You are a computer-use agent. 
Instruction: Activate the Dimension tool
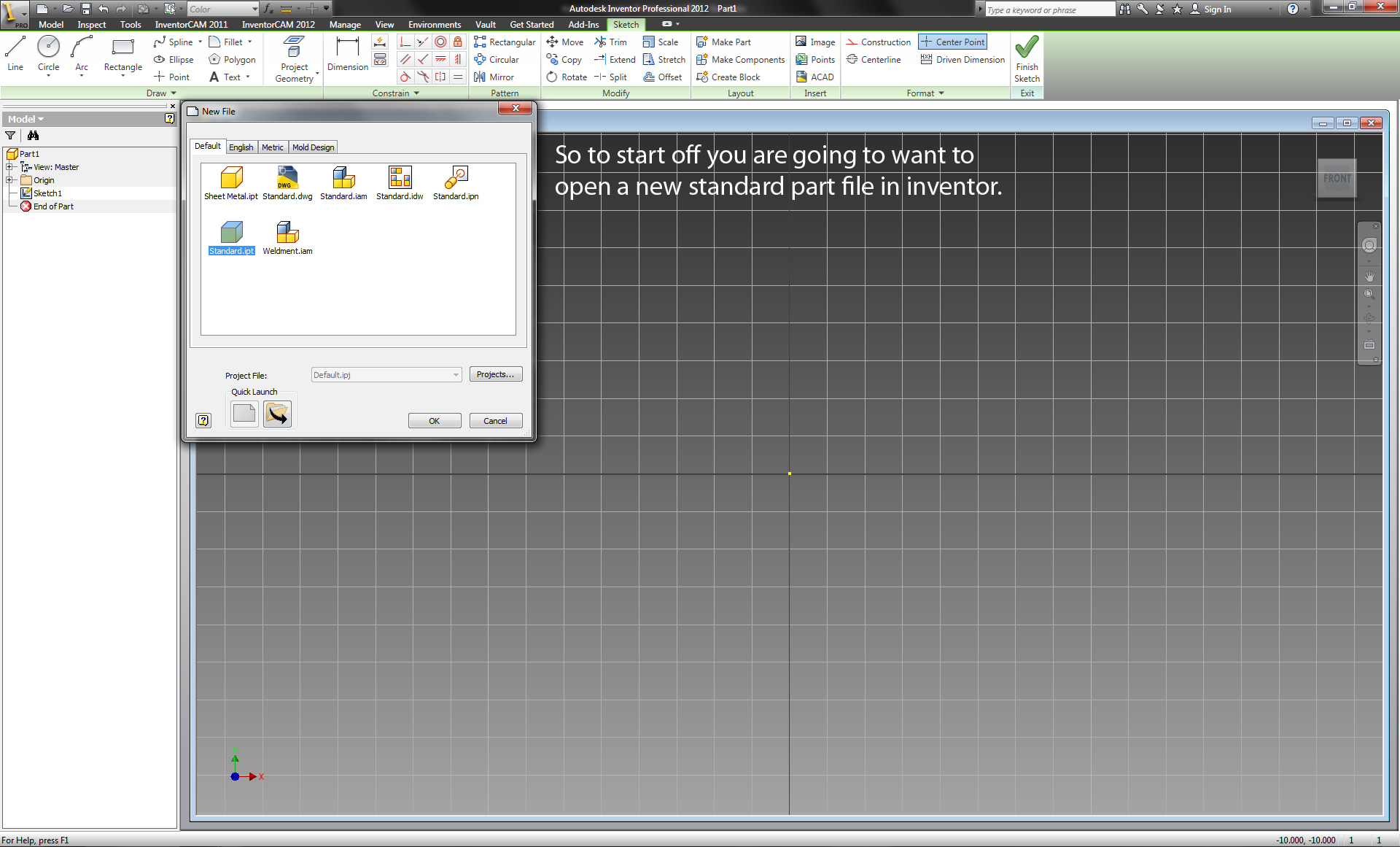tap(348, 54)
